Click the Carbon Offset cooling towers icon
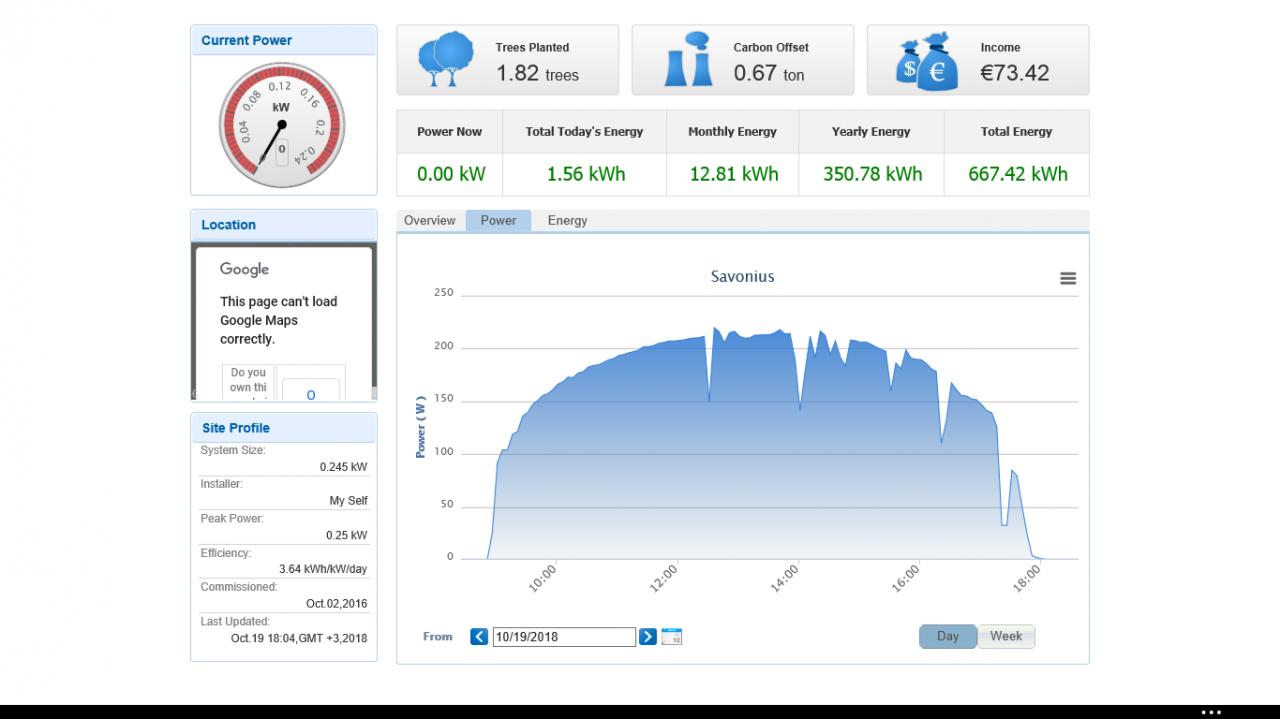Image resolution: width=1280 pixels, height=719 pixels. 690,60
